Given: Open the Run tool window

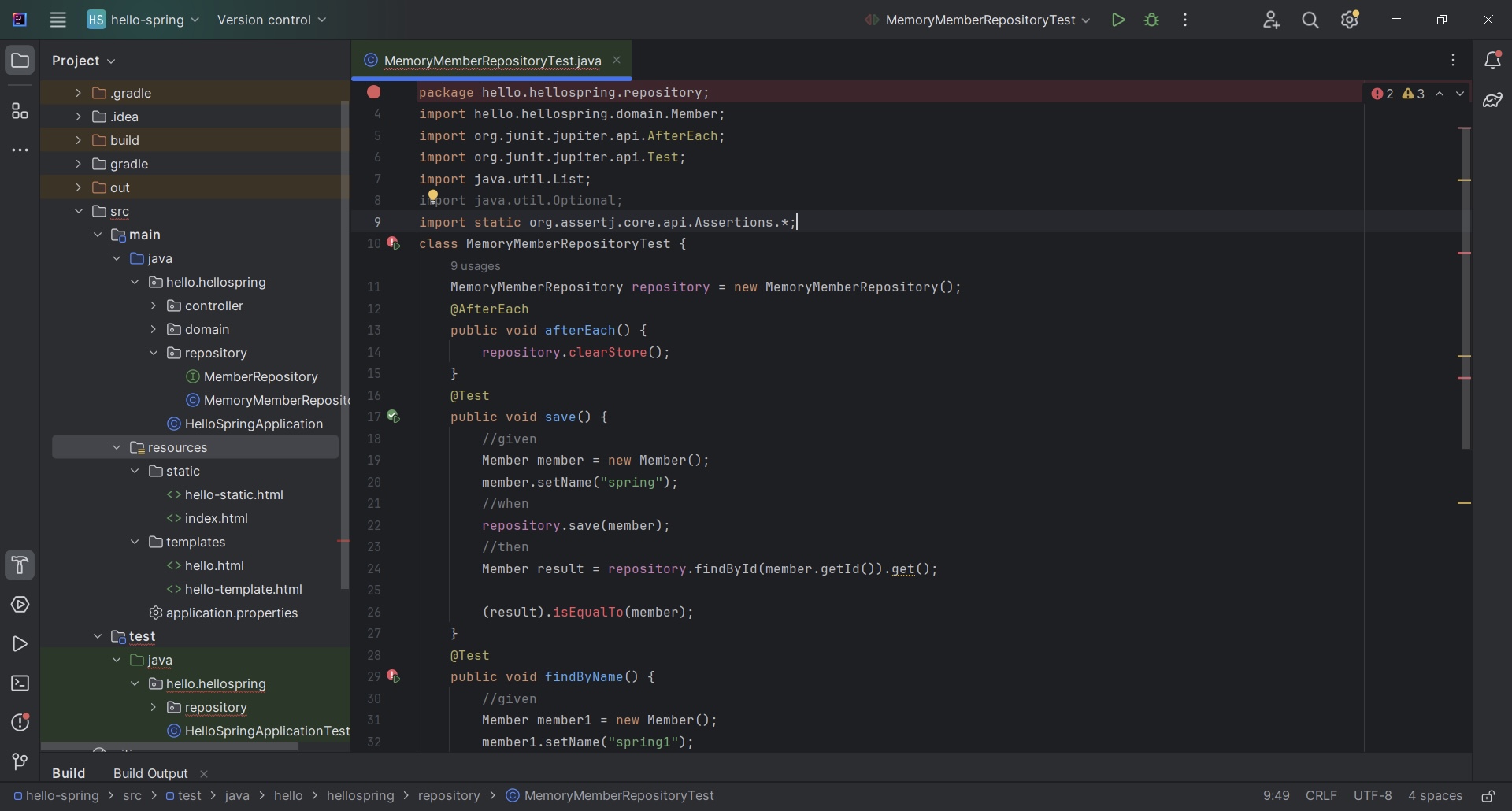Looking at the screenshot, I should pyautogui.click(x=20, y=644).
